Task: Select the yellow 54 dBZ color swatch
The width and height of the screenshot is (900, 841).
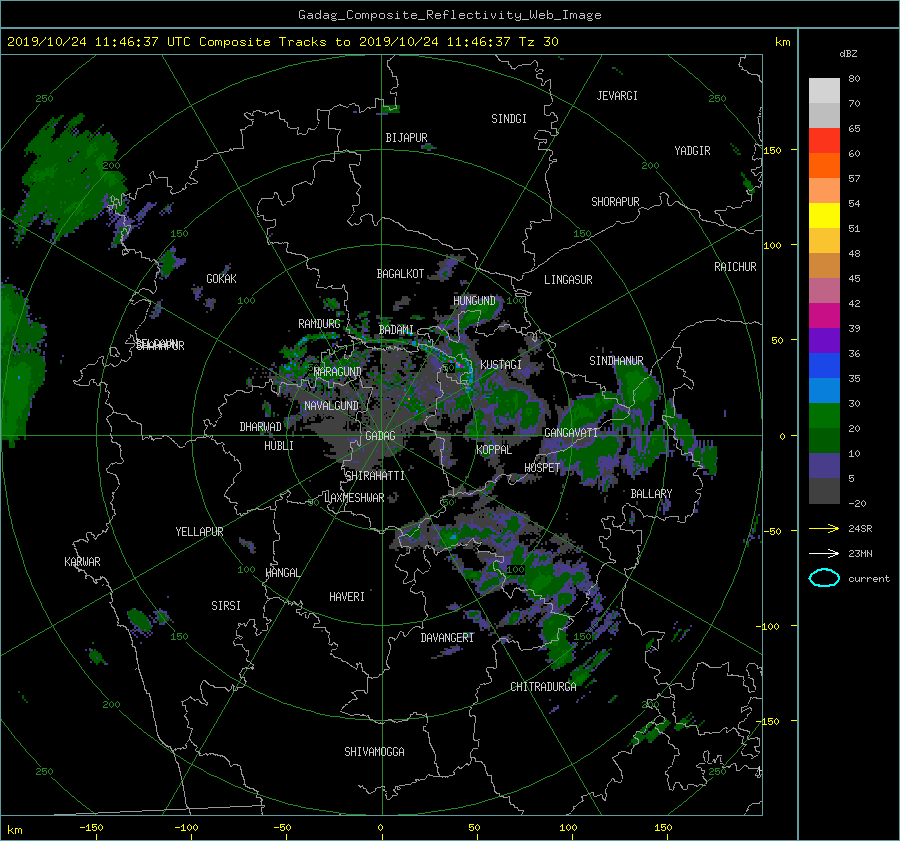Action: (824, 215)
